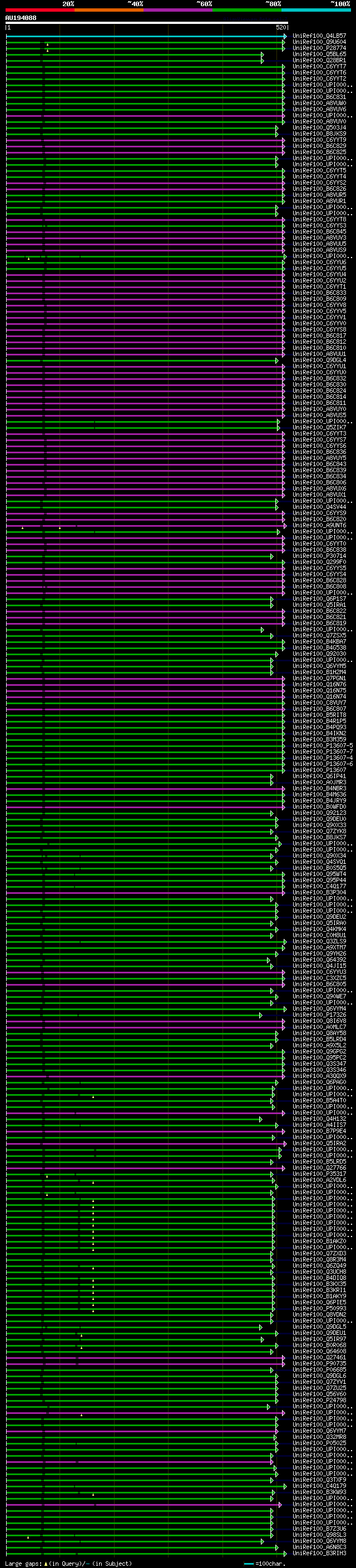Viewport: 356px width, 1568px height.
Task: Click the query end position 520
Action: pos(280,27)
